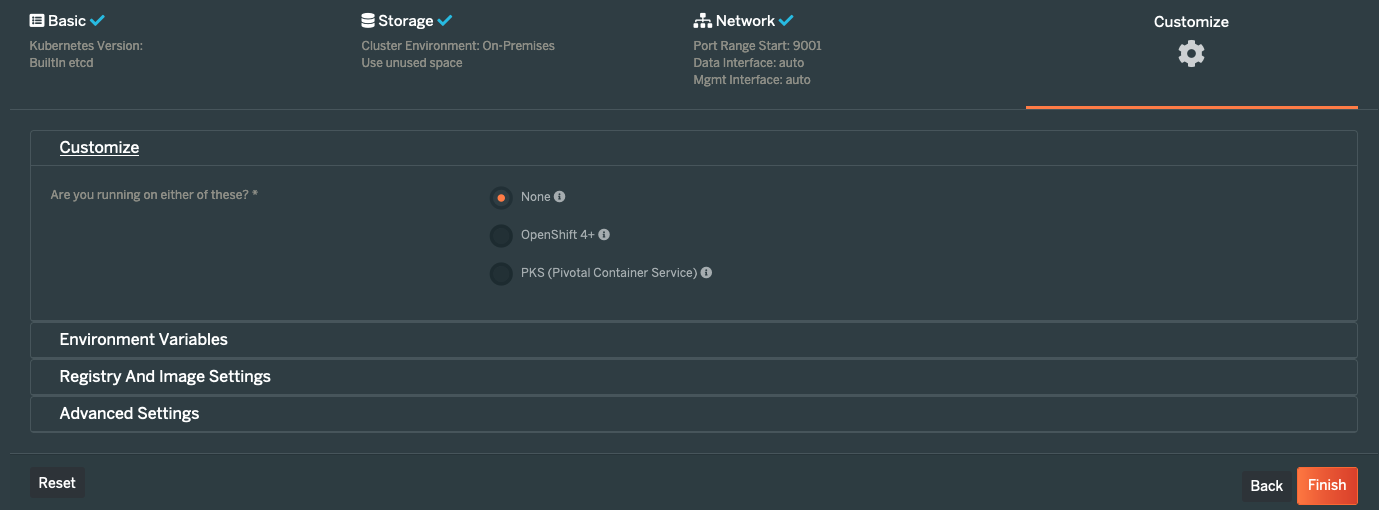Click the Storage database stack icon
Viewport: 1379px width, 510px height.
tap(368, 20)
